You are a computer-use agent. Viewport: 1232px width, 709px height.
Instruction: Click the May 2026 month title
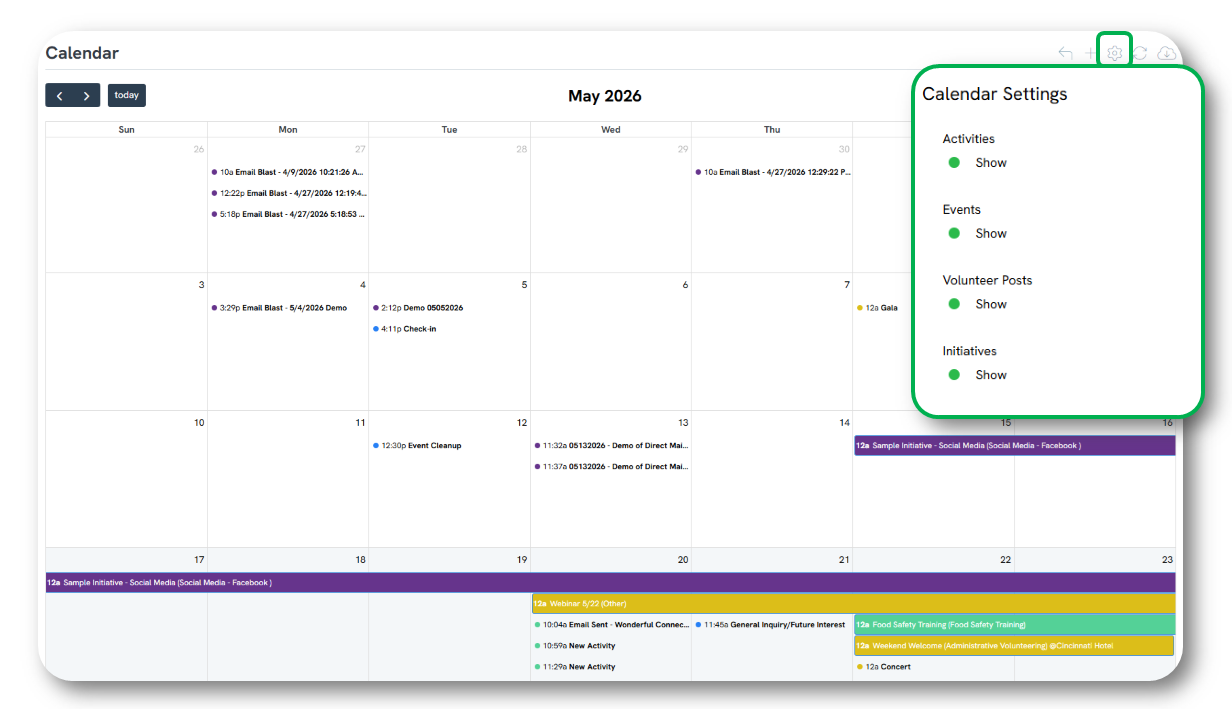[605, 96]
